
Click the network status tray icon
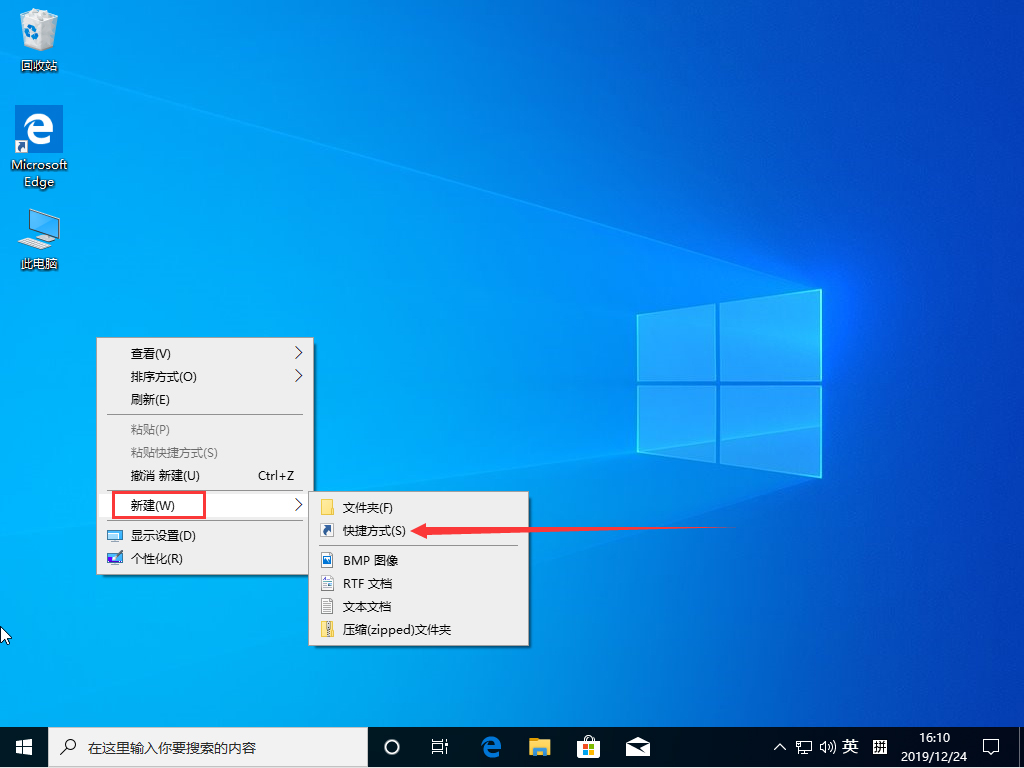(803, 747)
